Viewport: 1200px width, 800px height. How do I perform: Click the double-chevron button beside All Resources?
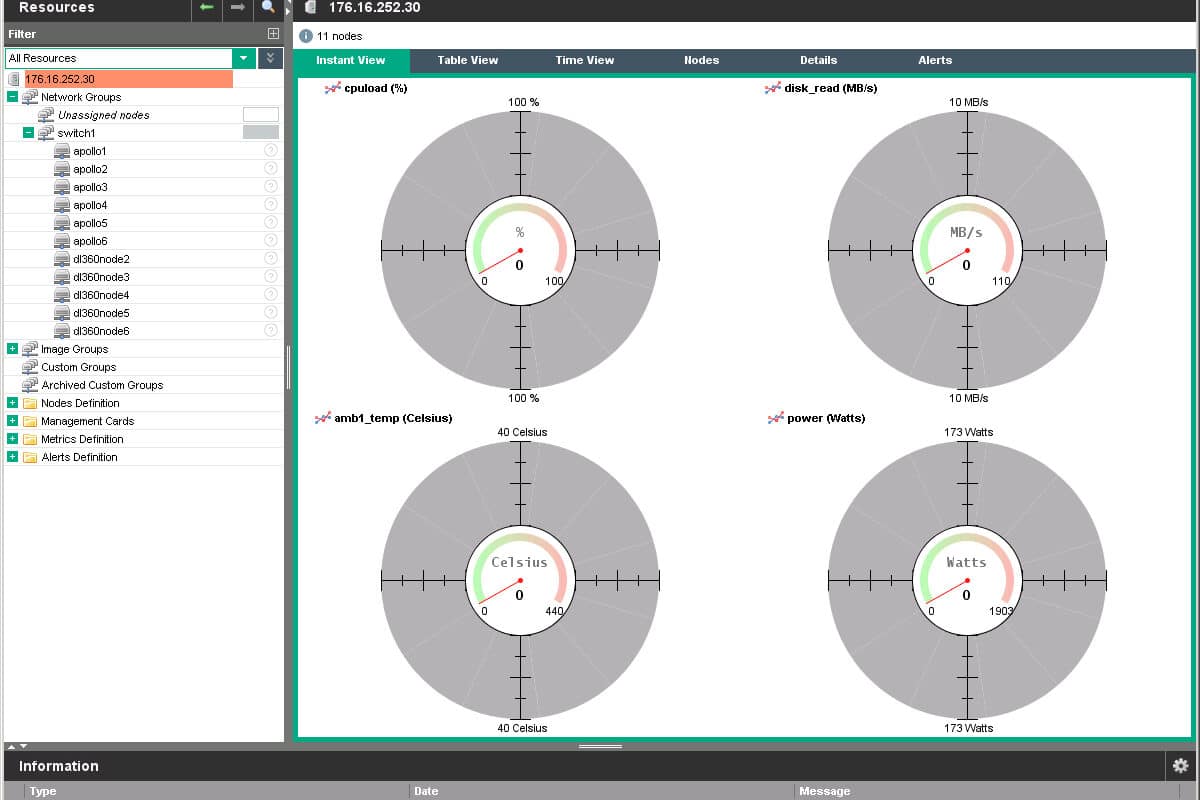click(x=270, y=58)
